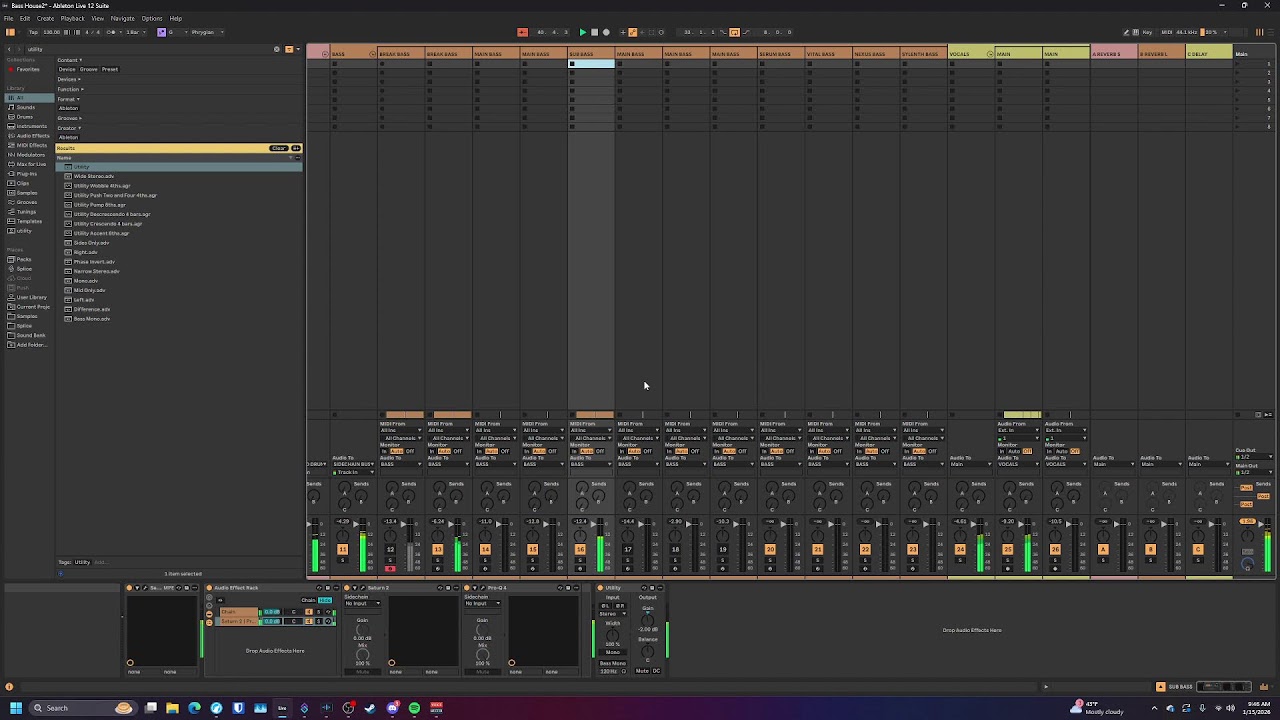The height and width of the screenshot is (720, 1280).
Task: Open the Options menu
Action: pyautogui.click(x=152, y=18)
